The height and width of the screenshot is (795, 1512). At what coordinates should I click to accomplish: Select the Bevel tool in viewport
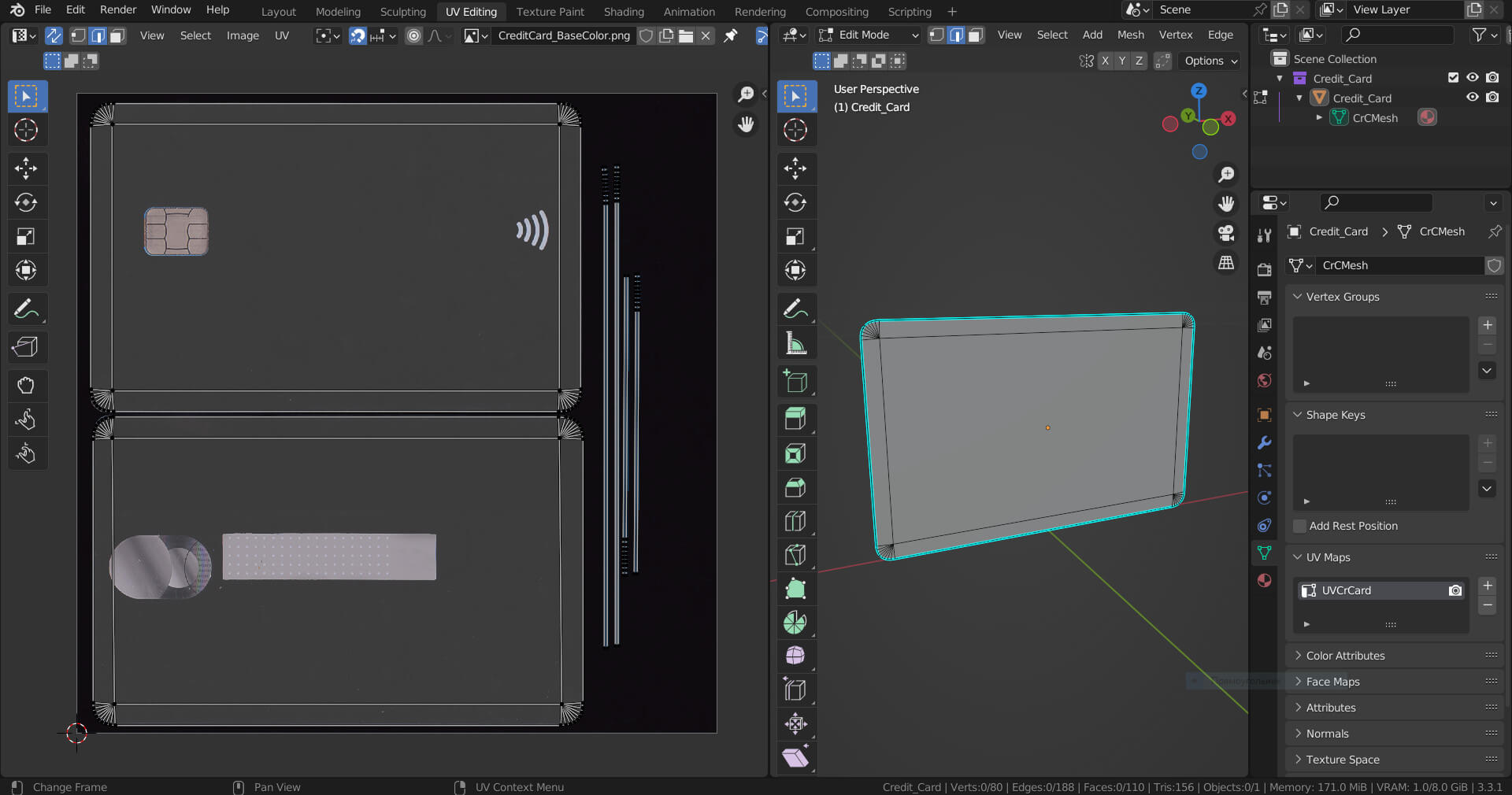(x=795, y=487)
